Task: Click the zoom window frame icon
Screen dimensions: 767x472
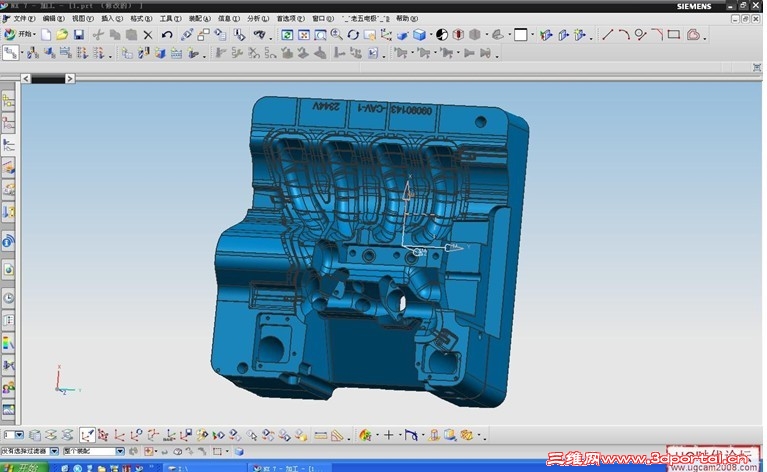Action: click(320, 35)
